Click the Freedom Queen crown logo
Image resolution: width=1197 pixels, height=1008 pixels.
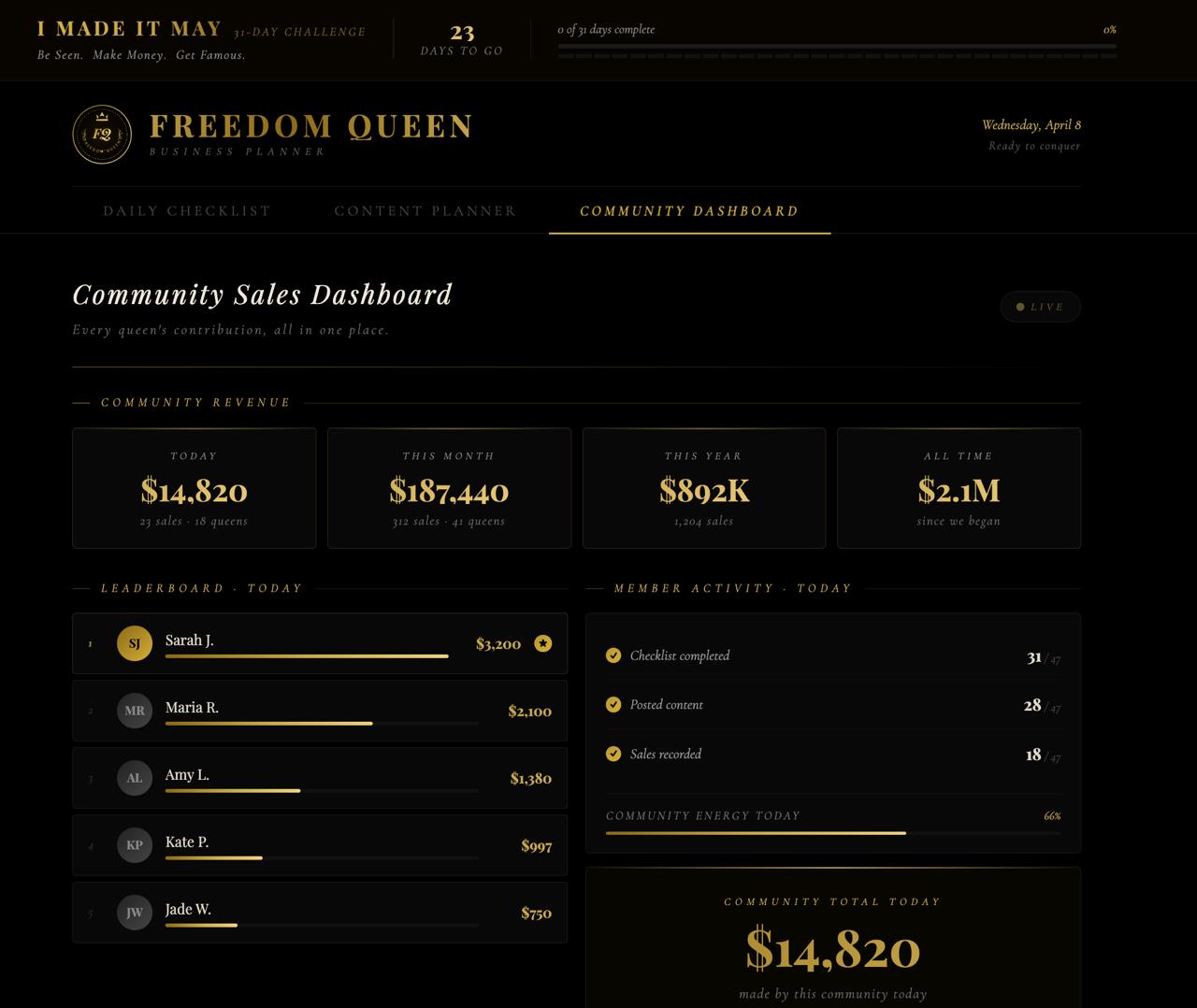(102, 135)
